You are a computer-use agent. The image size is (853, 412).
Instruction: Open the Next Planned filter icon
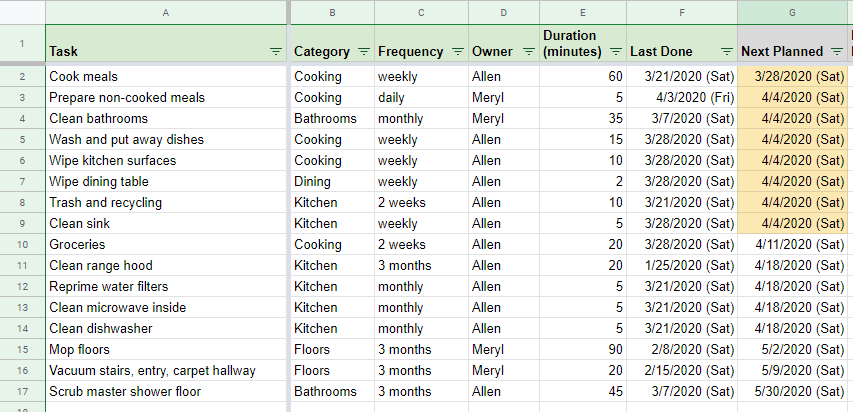click(x=836, y=51)
